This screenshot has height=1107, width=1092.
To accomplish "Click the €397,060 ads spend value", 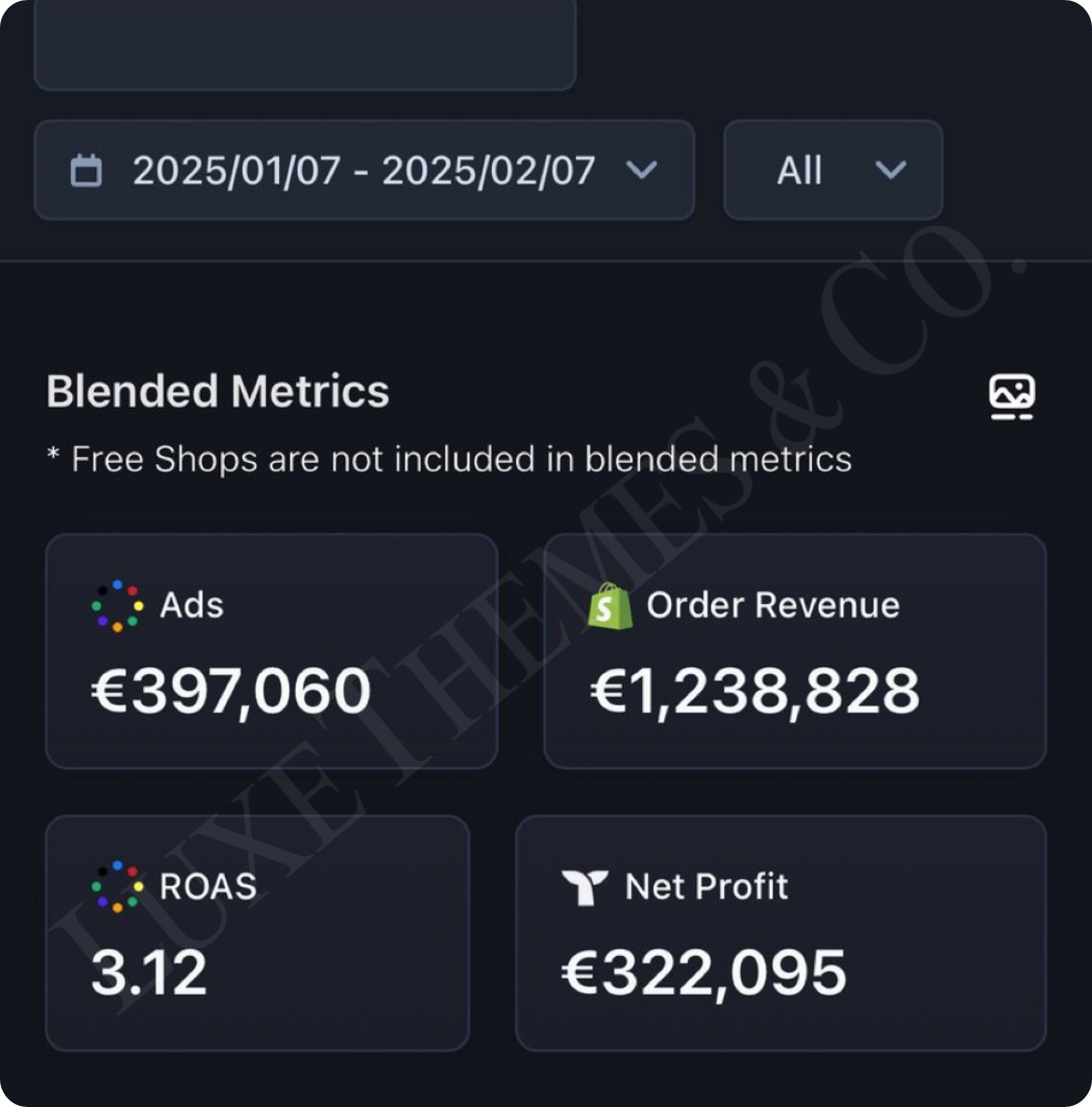I will pyautogui.click(x=231, y=692).
